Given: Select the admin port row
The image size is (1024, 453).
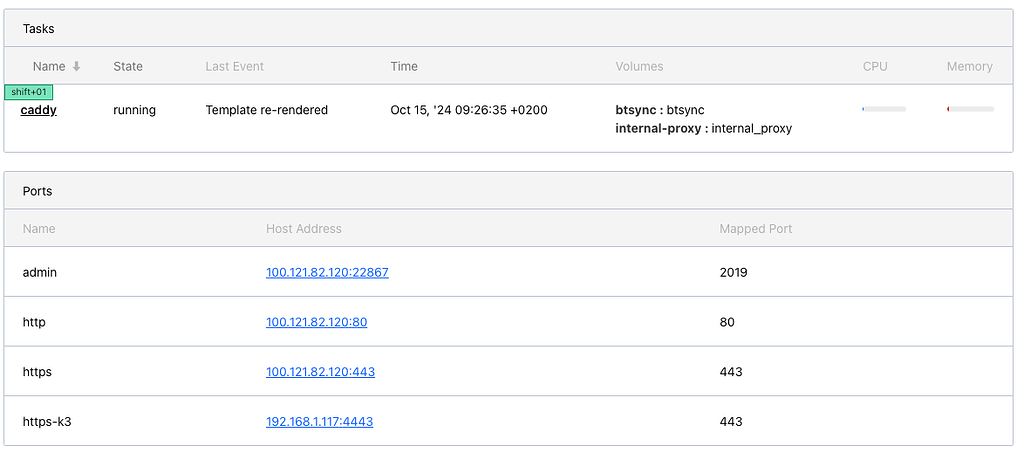Looking at the screenshot, I should click(40, 272).
